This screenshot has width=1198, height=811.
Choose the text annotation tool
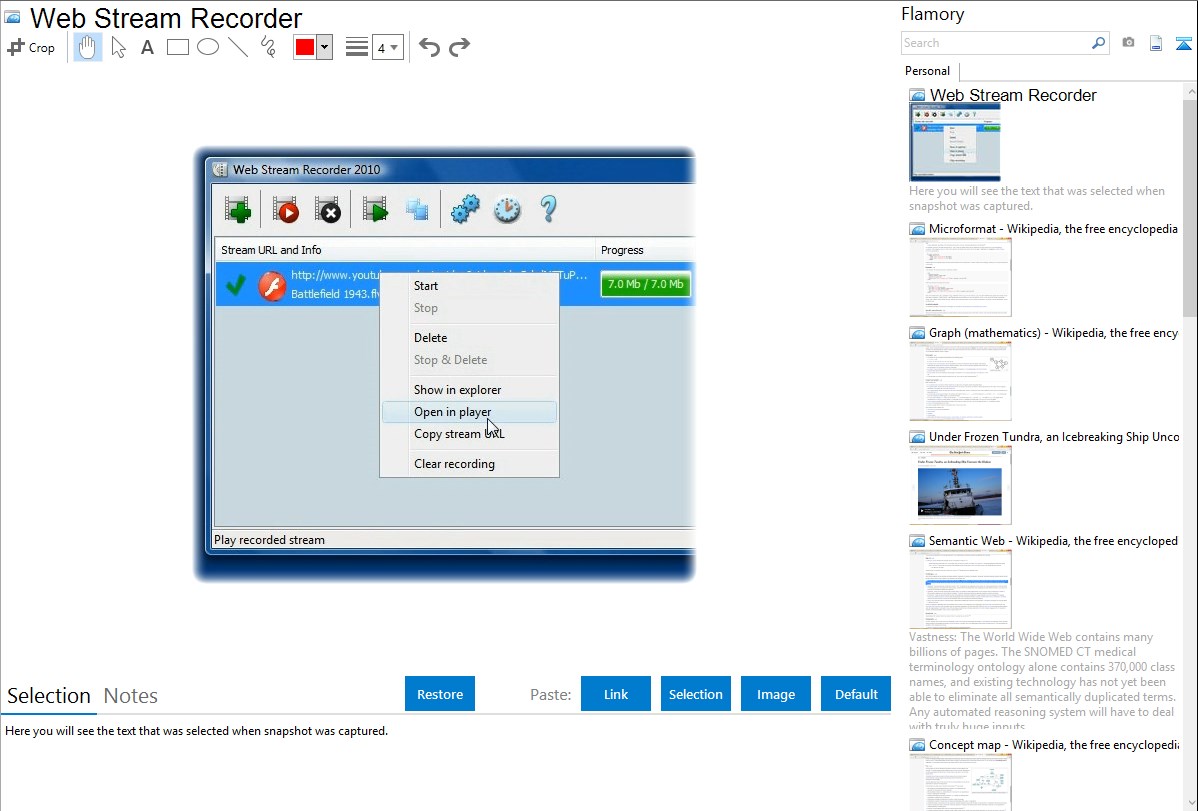click(x=147, y=47)
